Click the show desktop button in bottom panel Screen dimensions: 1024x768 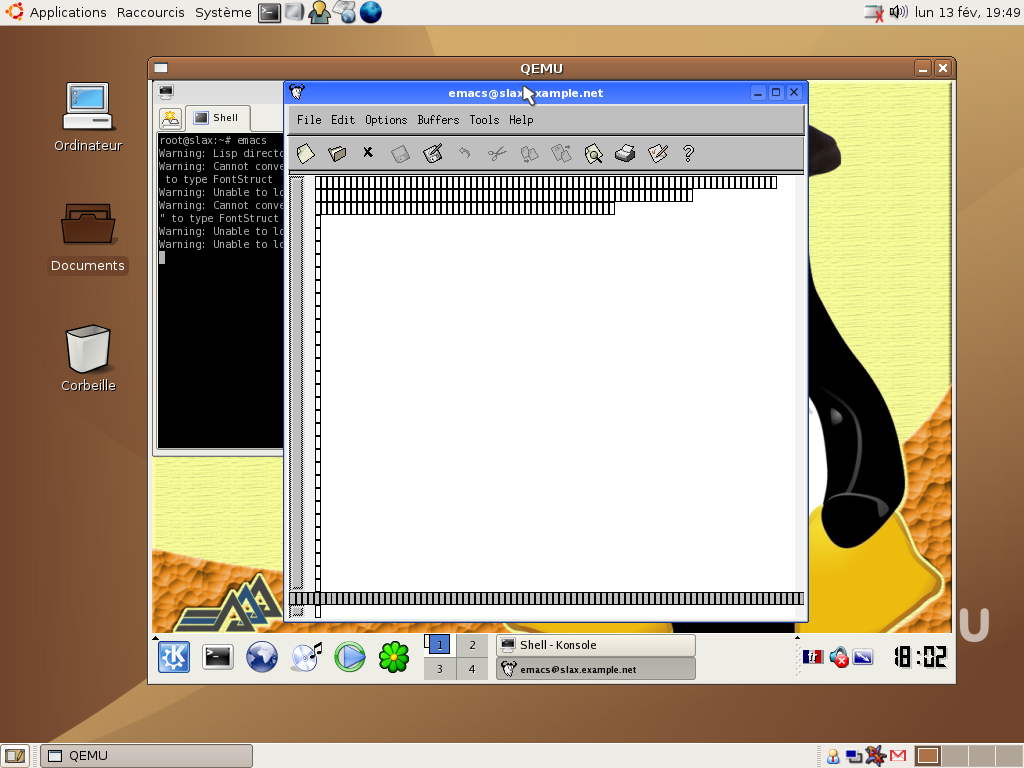(15, 756)
